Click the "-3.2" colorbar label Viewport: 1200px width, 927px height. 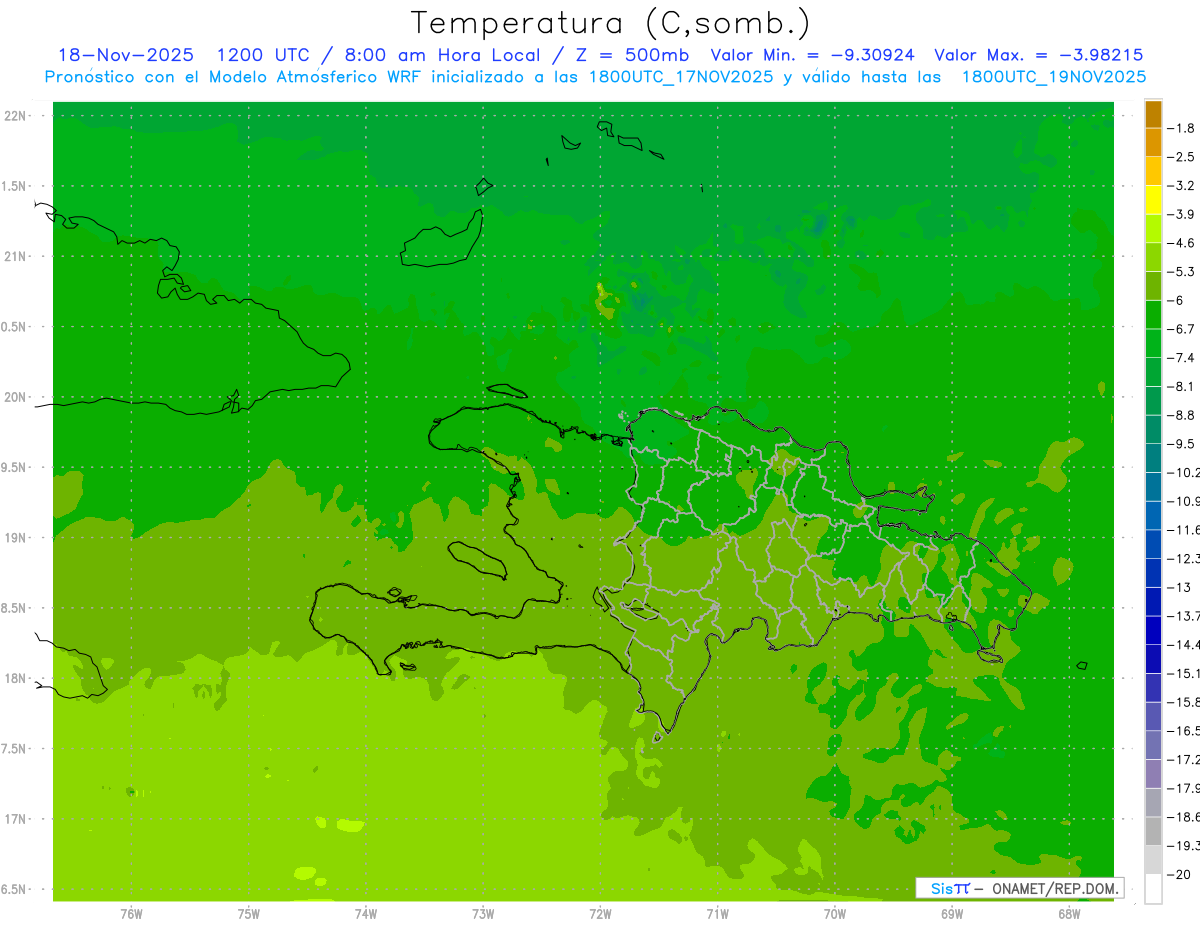(x=1181, y=186)
